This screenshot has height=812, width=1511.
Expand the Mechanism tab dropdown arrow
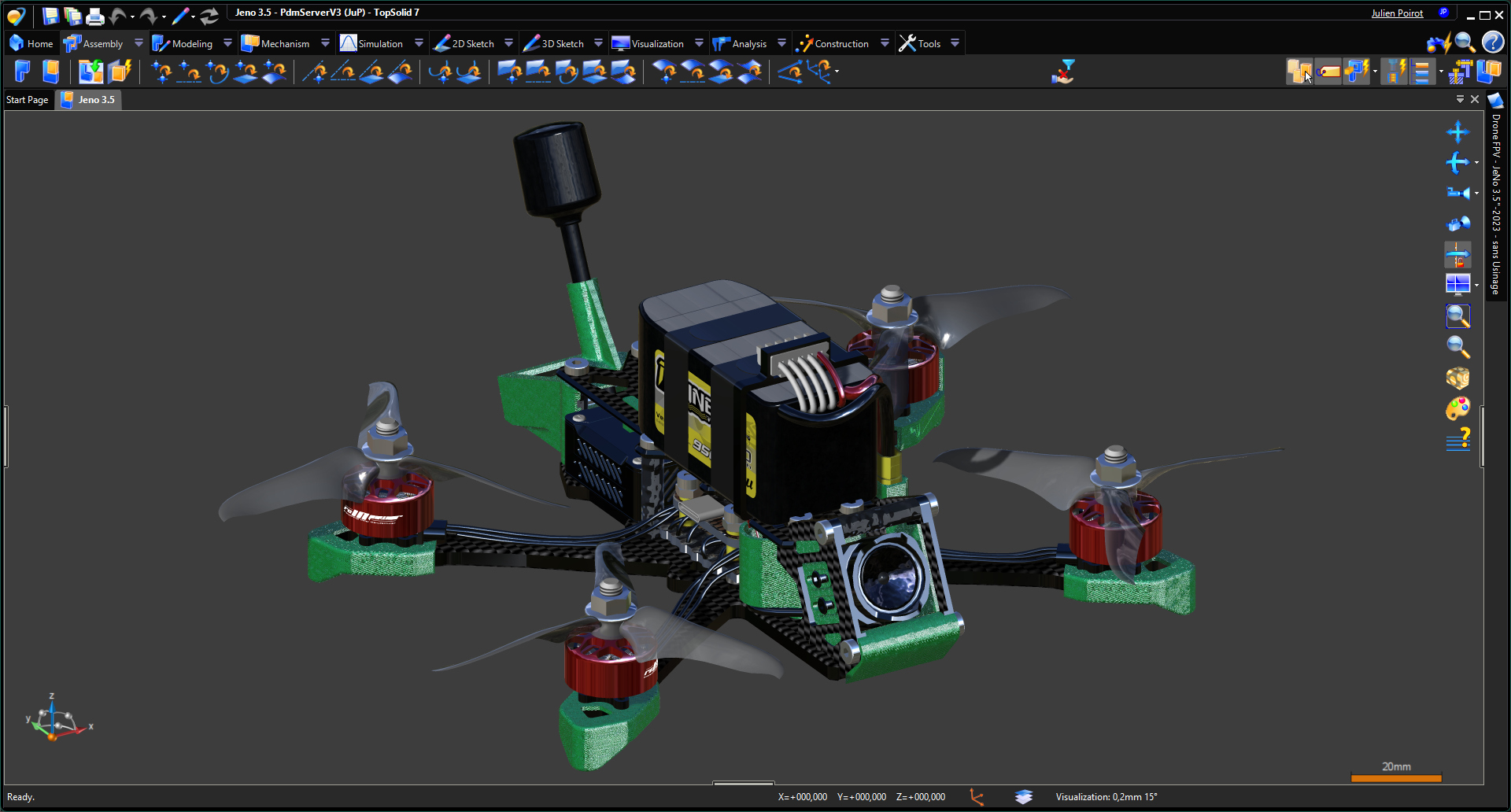[x=325, y=43]
